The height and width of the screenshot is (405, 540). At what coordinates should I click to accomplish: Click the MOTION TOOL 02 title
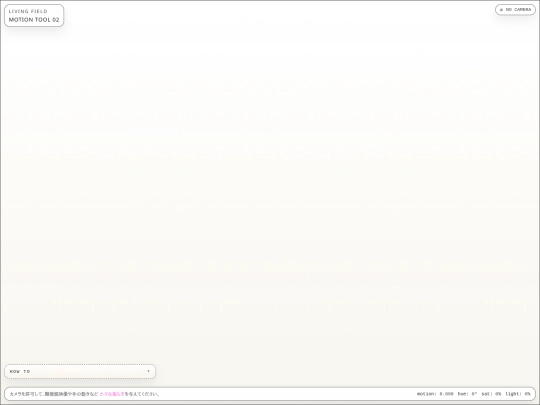pyautogui.click(x=34, y=20)
